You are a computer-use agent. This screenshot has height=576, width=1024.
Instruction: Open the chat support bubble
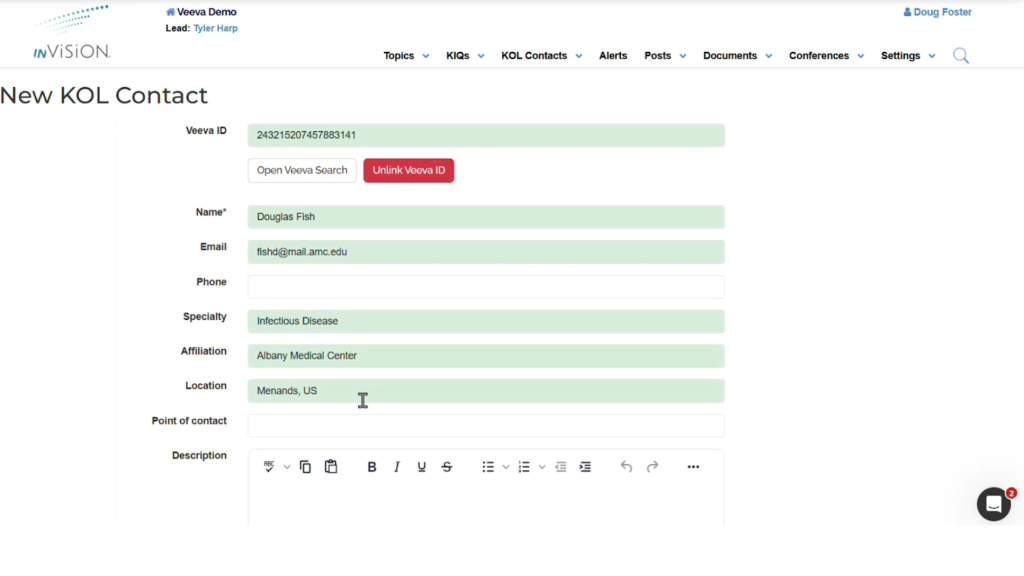tap(993, 505)
